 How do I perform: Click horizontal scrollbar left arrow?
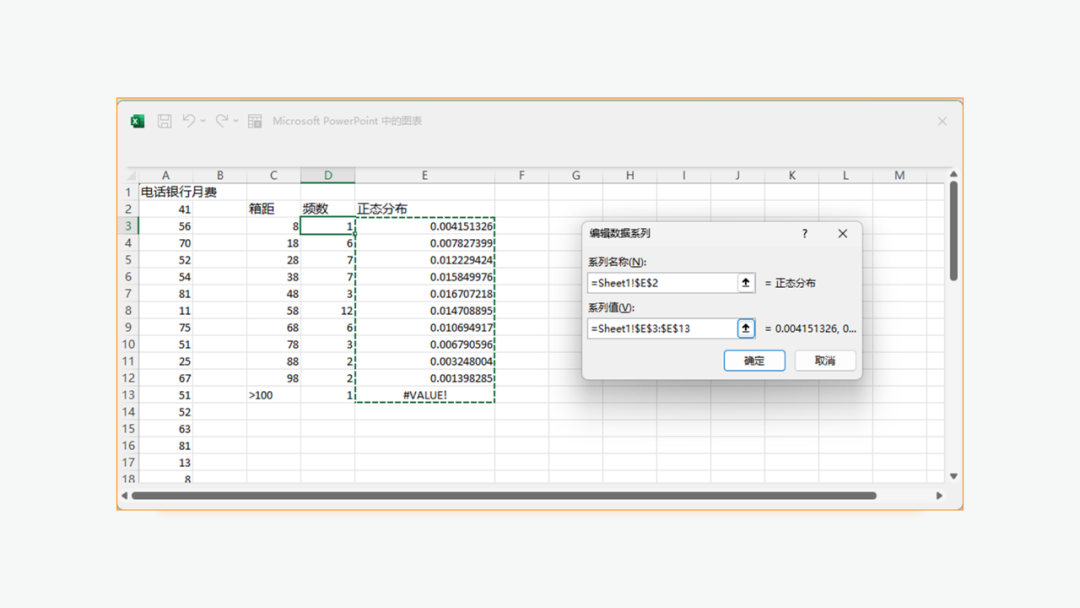click(x=125, y=496)
